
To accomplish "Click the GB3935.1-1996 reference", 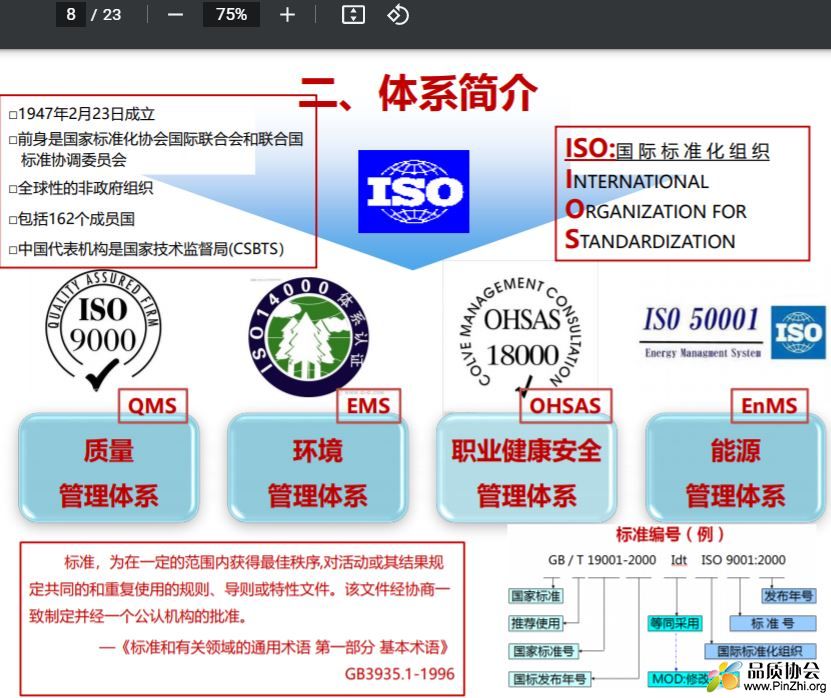I will 400,674.
